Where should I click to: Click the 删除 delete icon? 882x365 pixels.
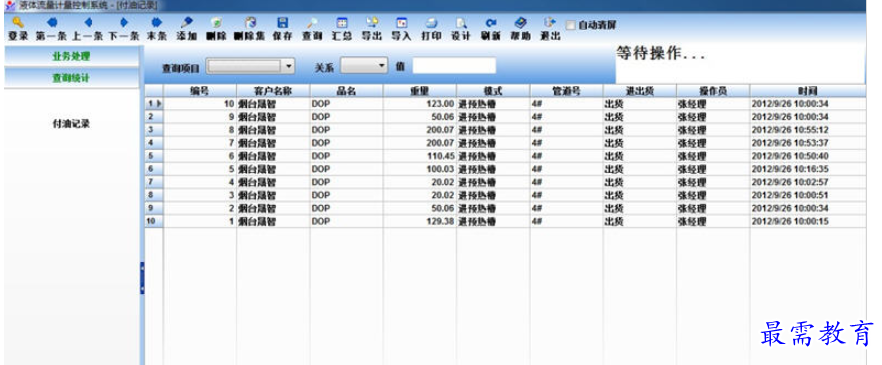[216, 22]
